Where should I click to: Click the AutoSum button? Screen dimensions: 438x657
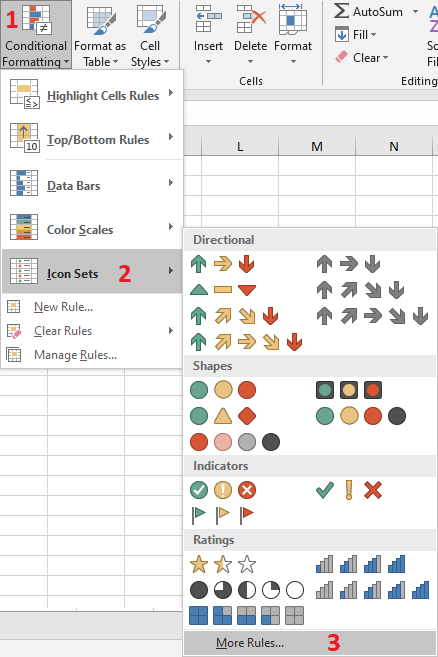[369, 12]
